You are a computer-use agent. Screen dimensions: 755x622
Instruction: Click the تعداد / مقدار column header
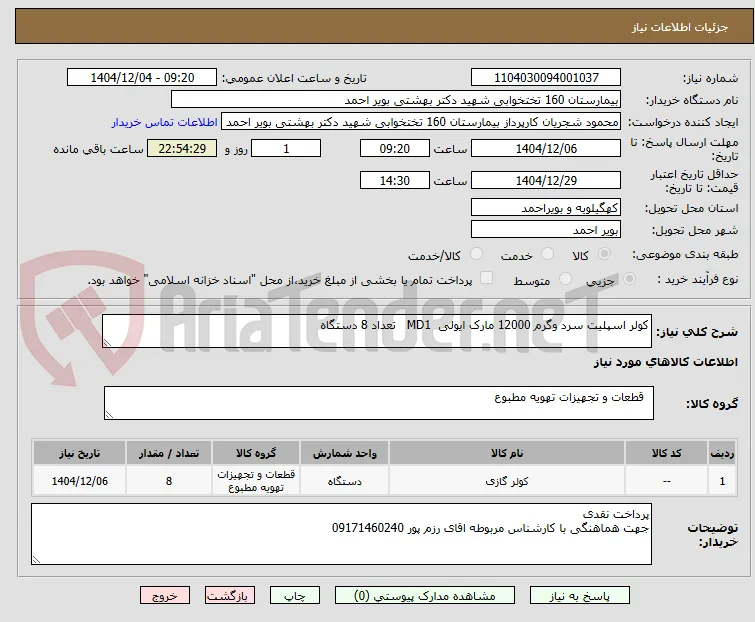169,453
